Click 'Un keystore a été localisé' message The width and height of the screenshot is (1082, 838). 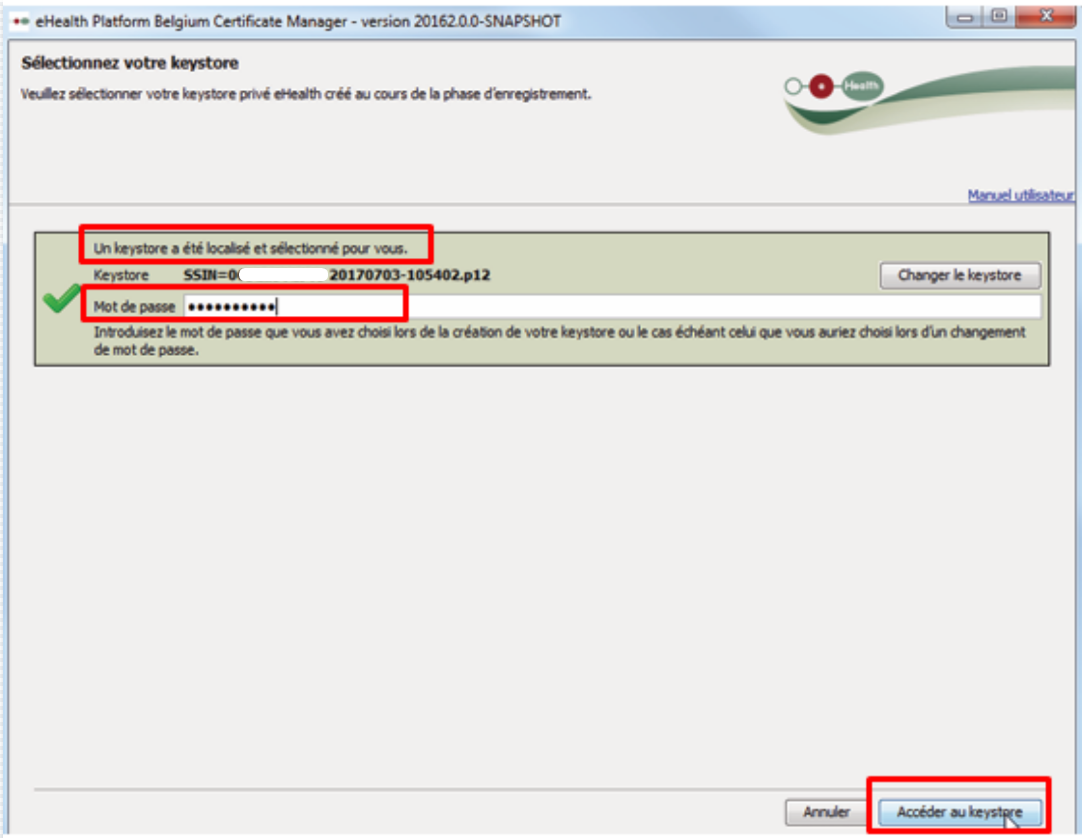pos(250,248)
